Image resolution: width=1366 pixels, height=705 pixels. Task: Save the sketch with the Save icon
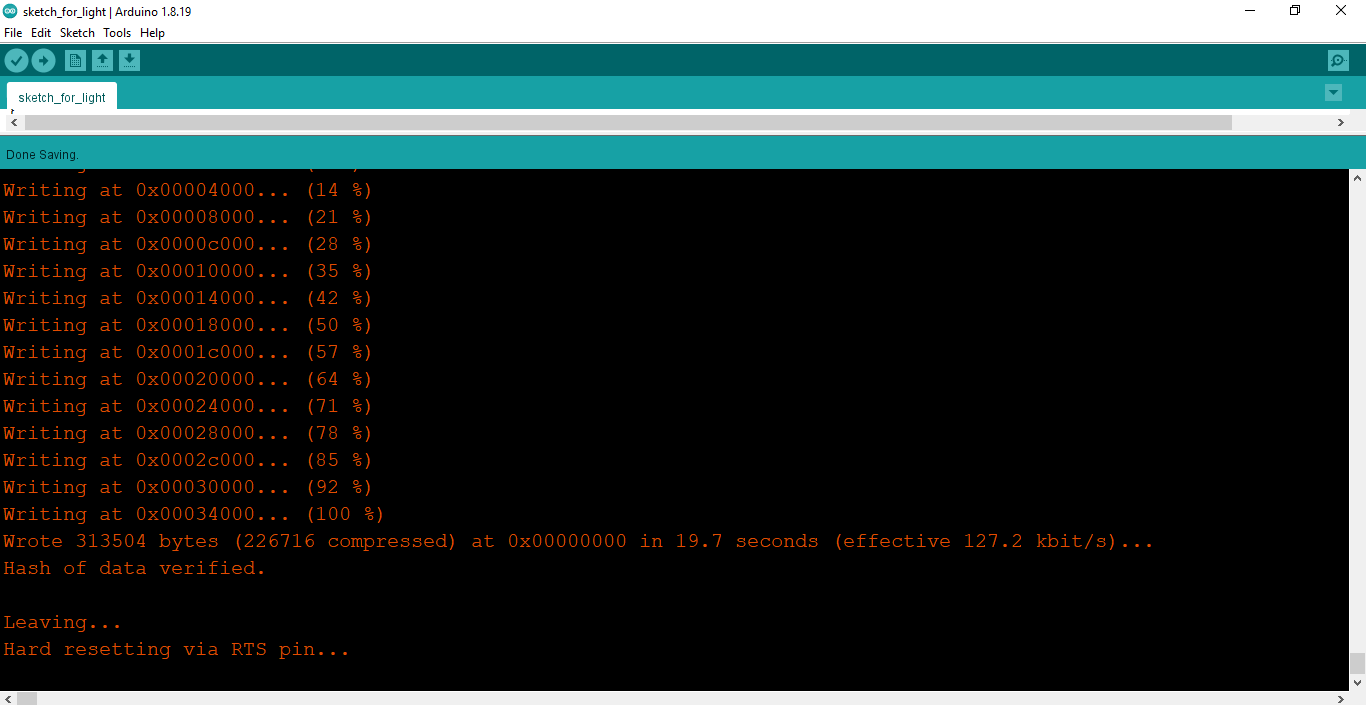point(130,60)
